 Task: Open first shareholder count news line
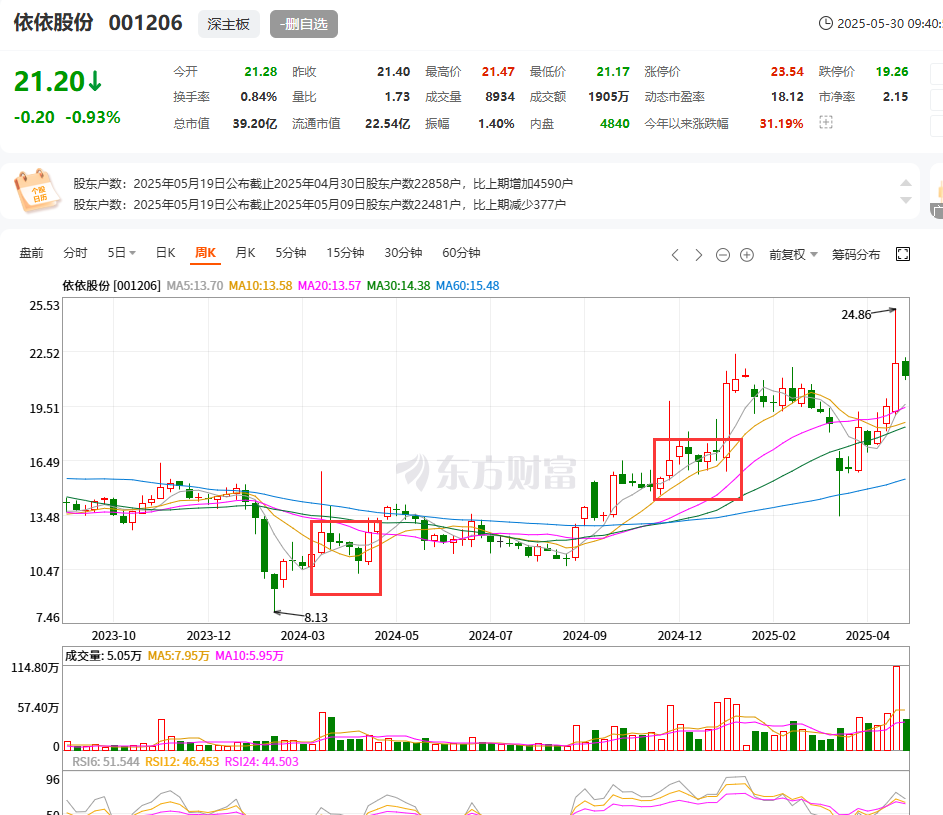(323, 183)
